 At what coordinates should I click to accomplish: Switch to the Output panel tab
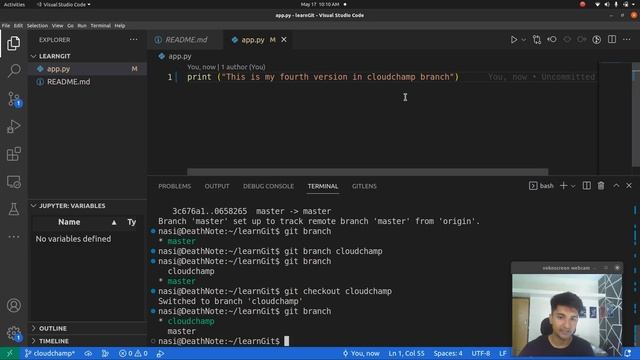(x=217, y=186)
